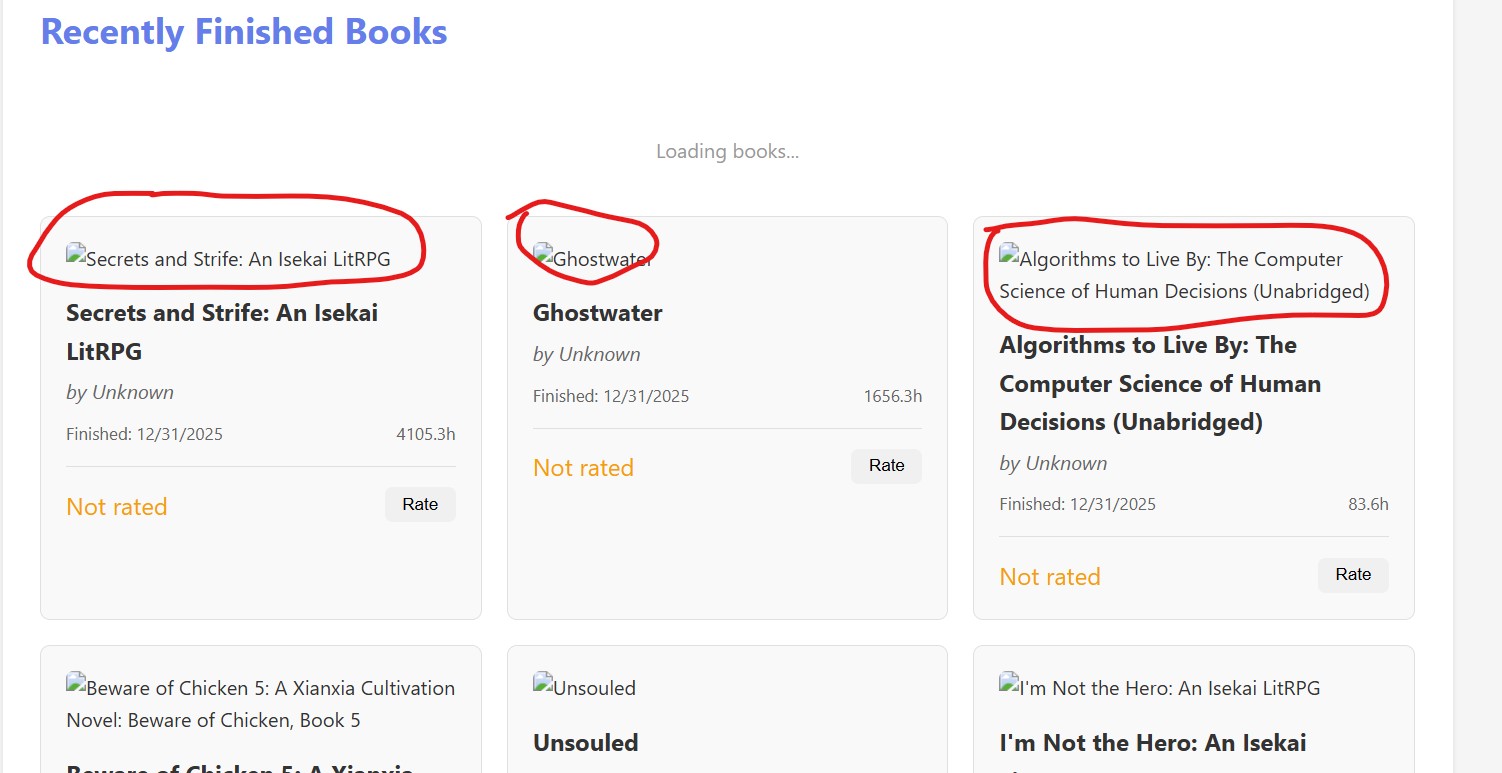Open rating for Algorithms to Live By

(1352, 575)
